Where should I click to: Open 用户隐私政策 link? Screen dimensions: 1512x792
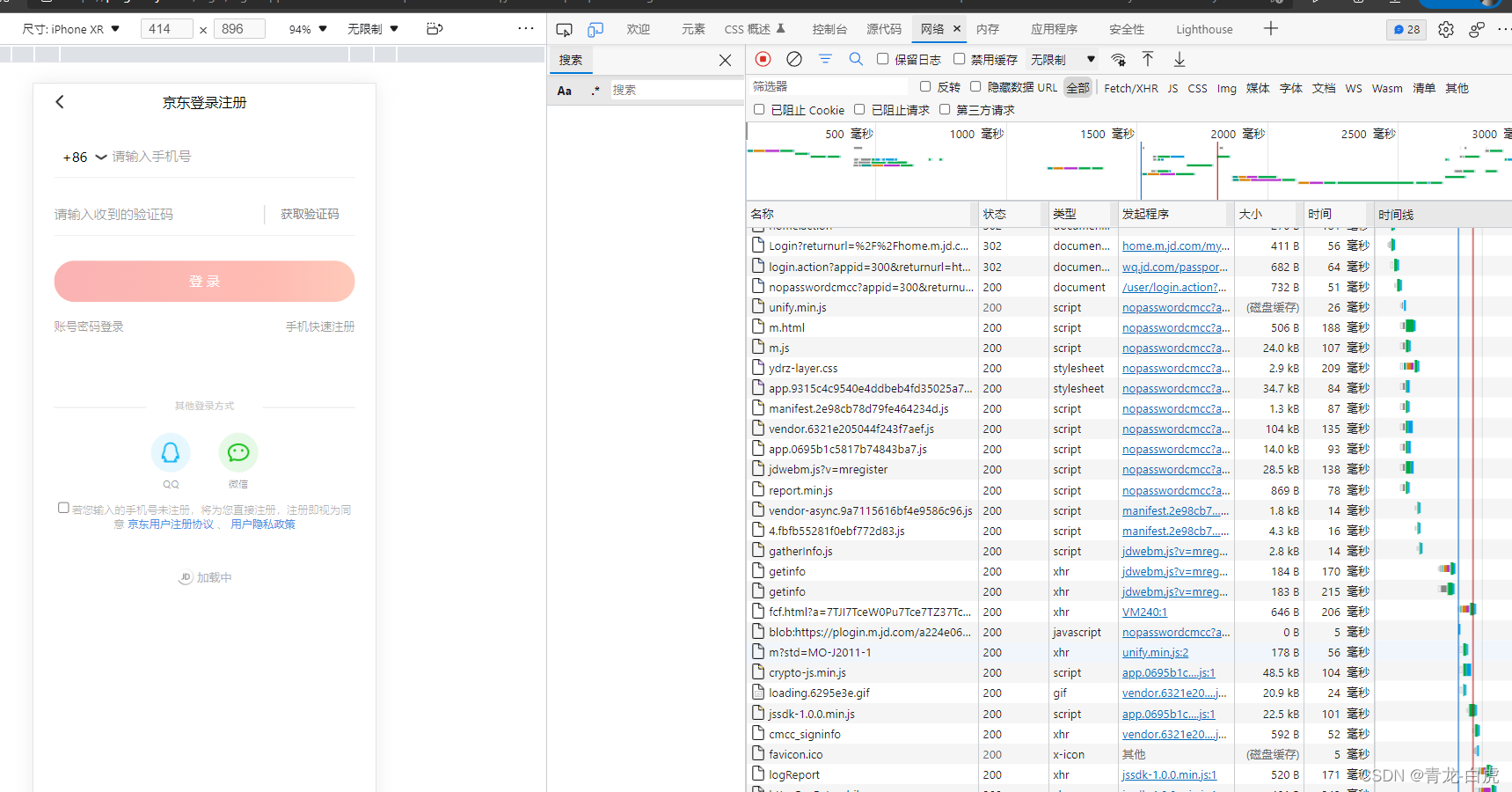click(x=263, y=524)
